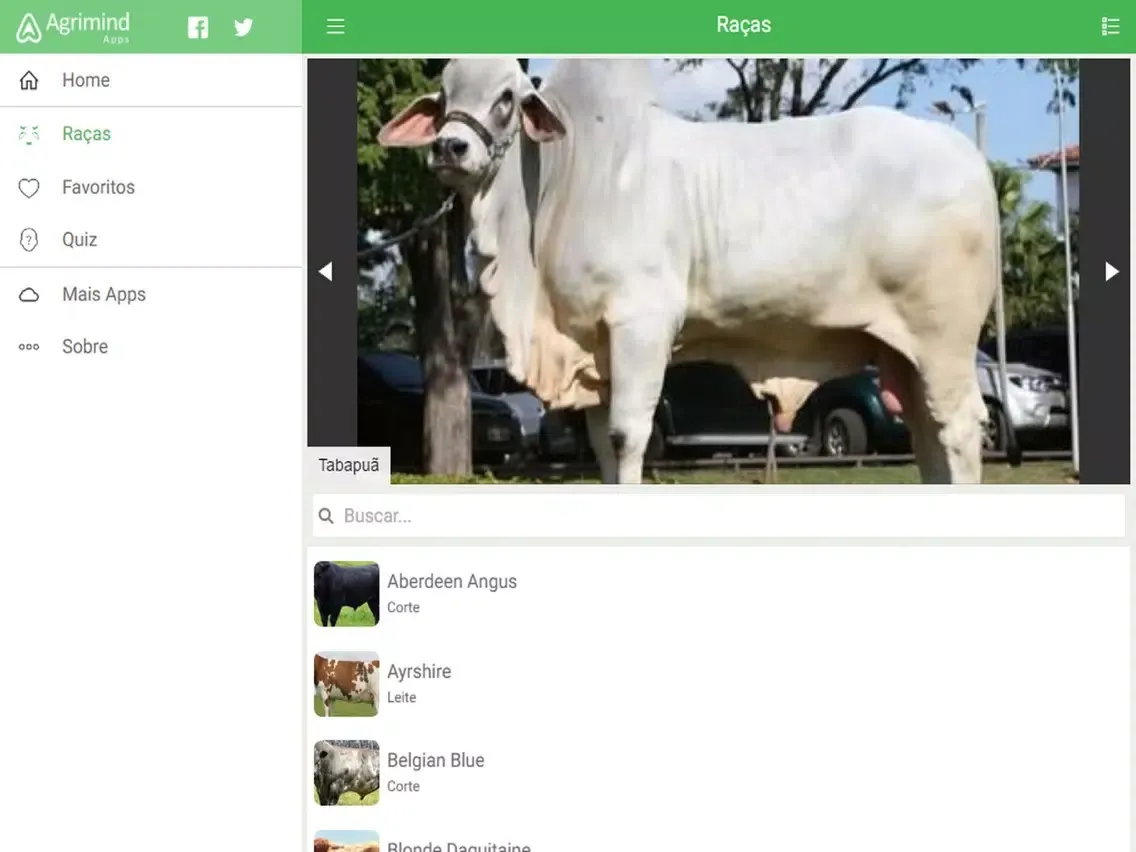Click the Favoritos heart icon
The width and height of the screenshot is (1136, 852).
coord(29,188)
